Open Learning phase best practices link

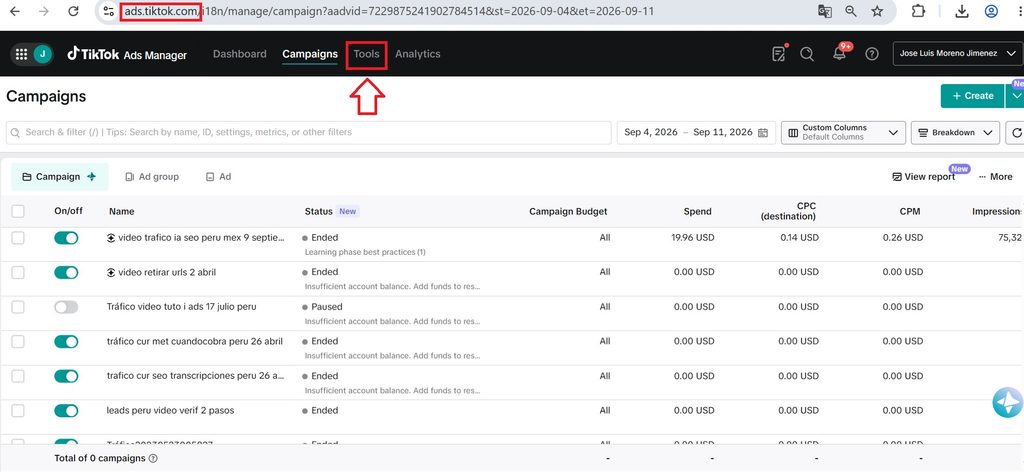365,252
